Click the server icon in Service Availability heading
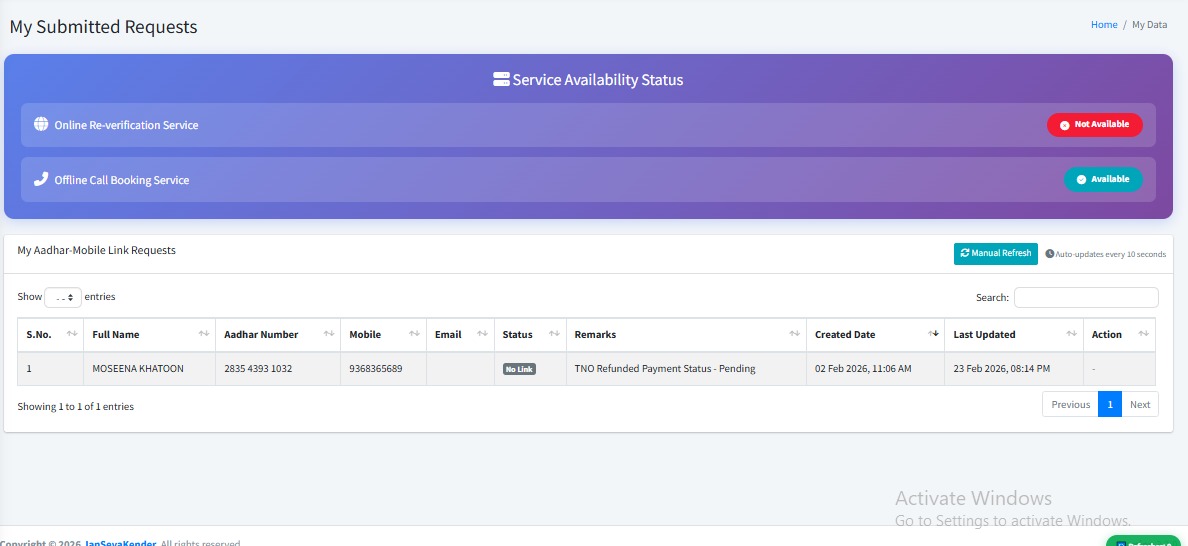 501,79
